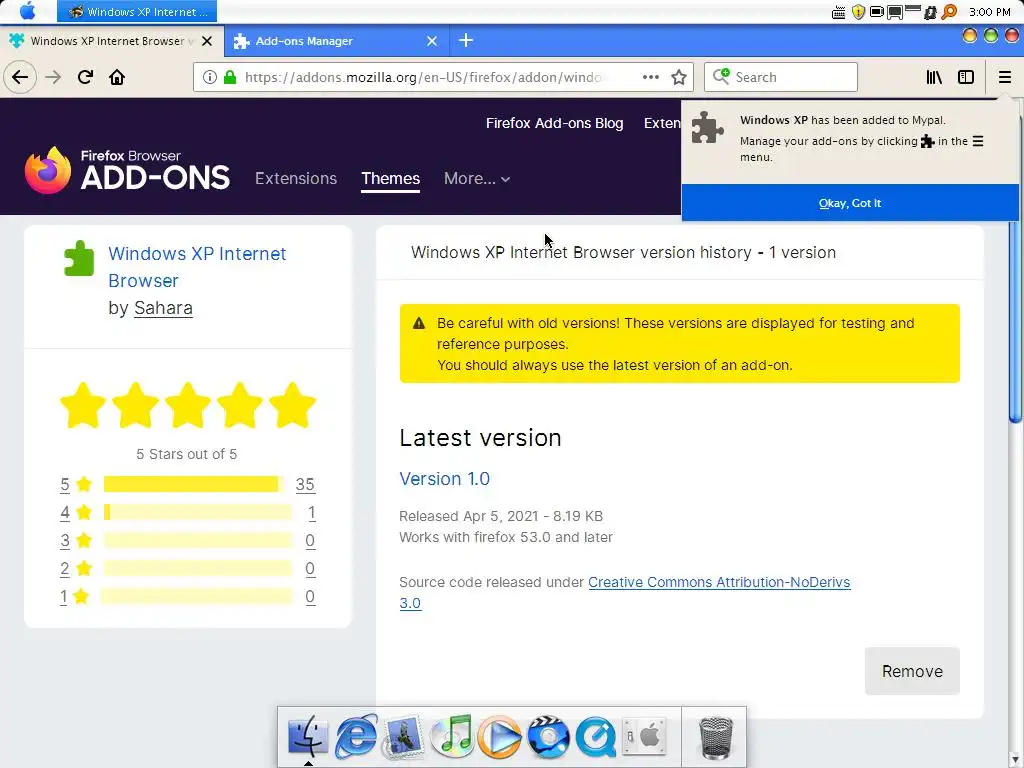Image resolution: width=1024 pixels, height=768 pixels.
Task: Click the '5 Stars out of 5' text
Action: pyautogui.click(x=186, y=454)
